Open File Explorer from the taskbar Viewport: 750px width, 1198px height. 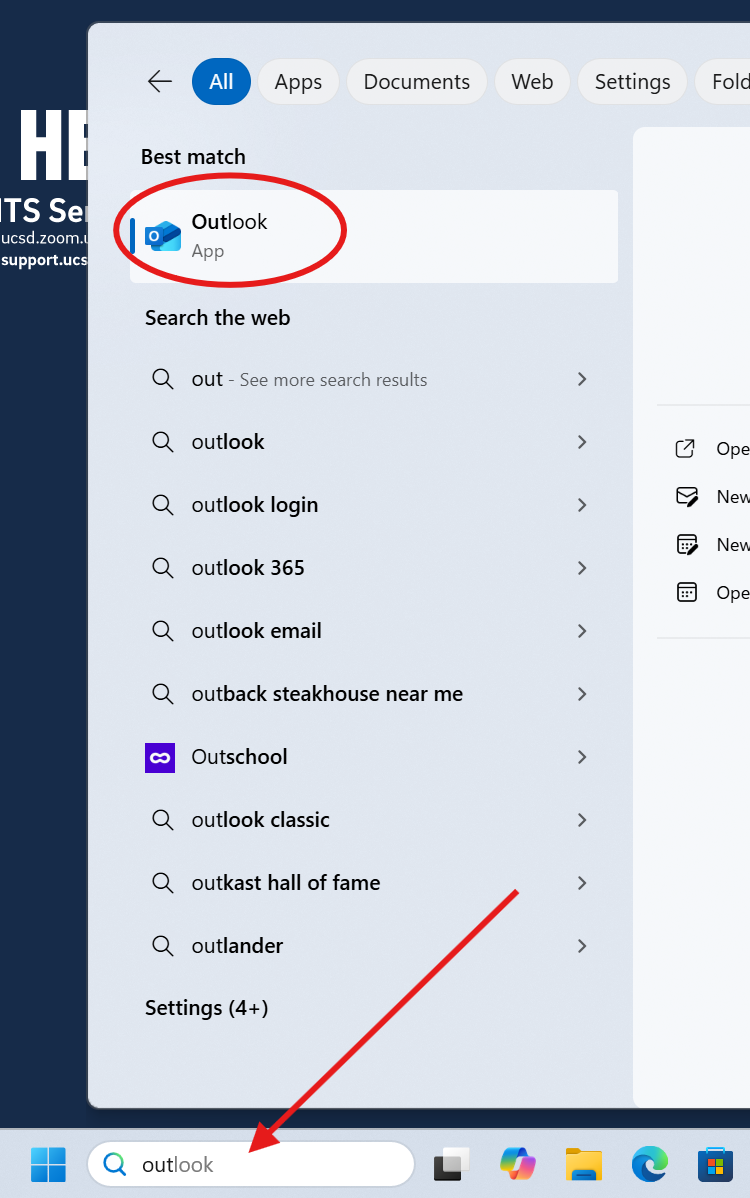pos(584,1165)
